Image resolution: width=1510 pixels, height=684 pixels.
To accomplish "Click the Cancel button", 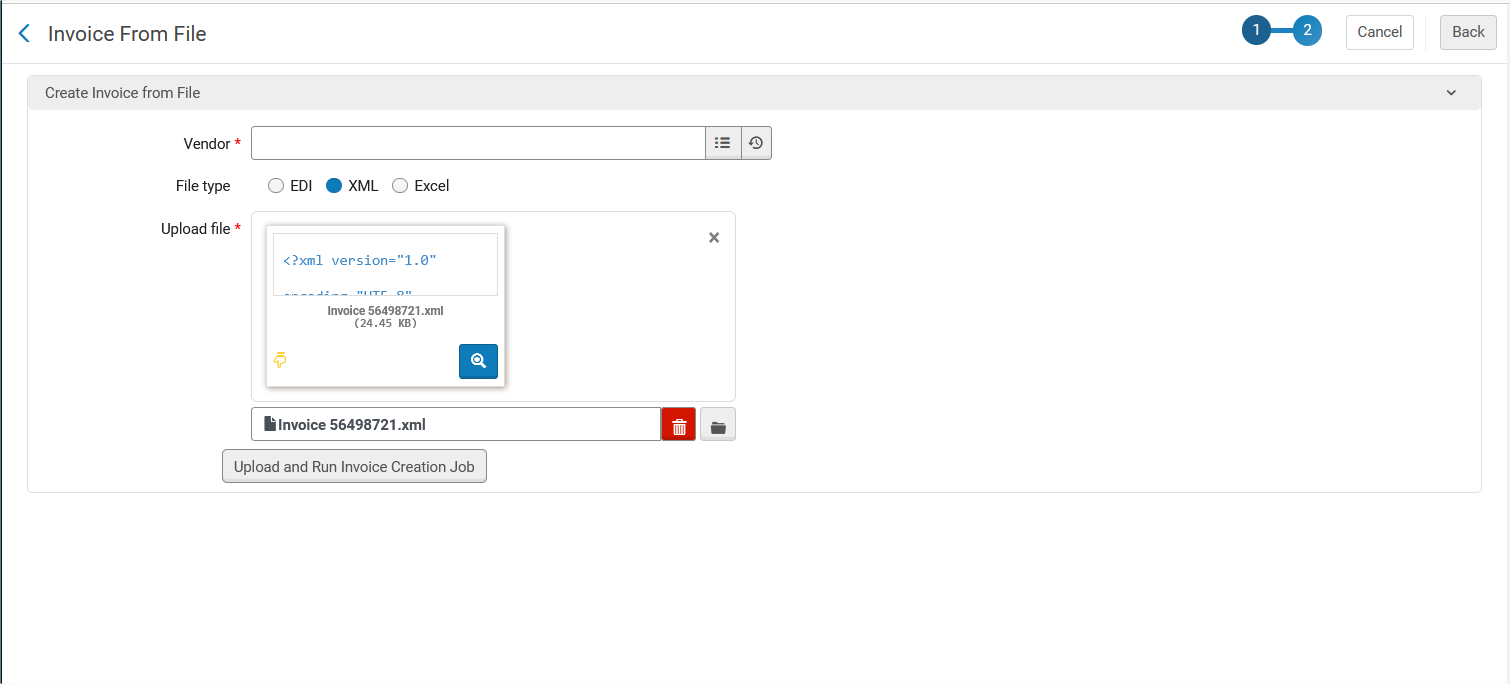I will (x=1380, y=32).
